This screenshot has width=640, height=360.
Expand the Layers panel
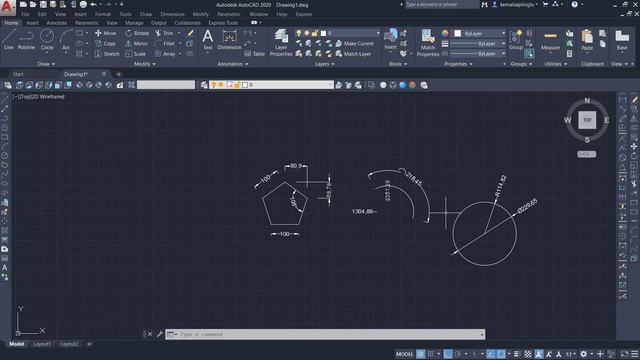(324, 64)
